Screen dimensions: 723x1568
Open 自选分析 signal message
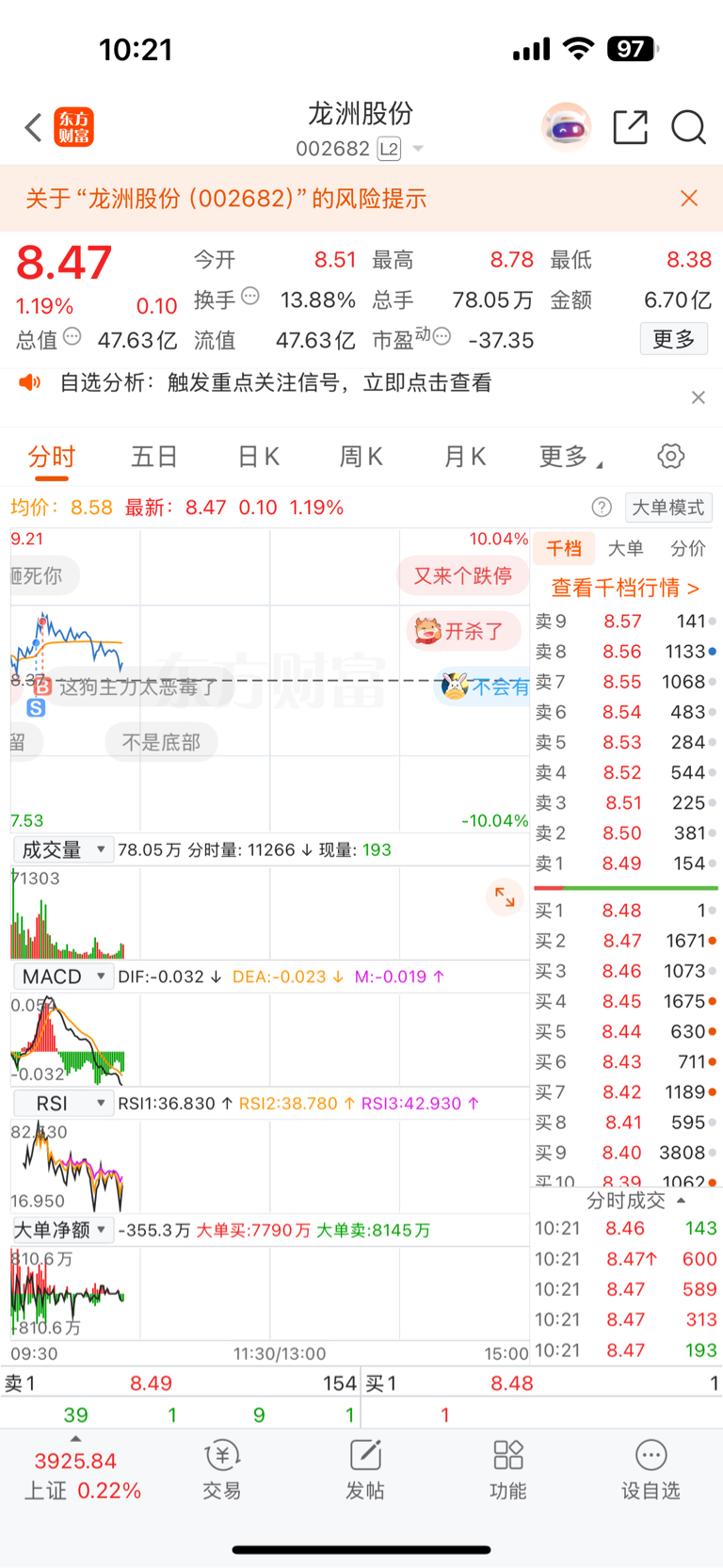click(276, 382)
